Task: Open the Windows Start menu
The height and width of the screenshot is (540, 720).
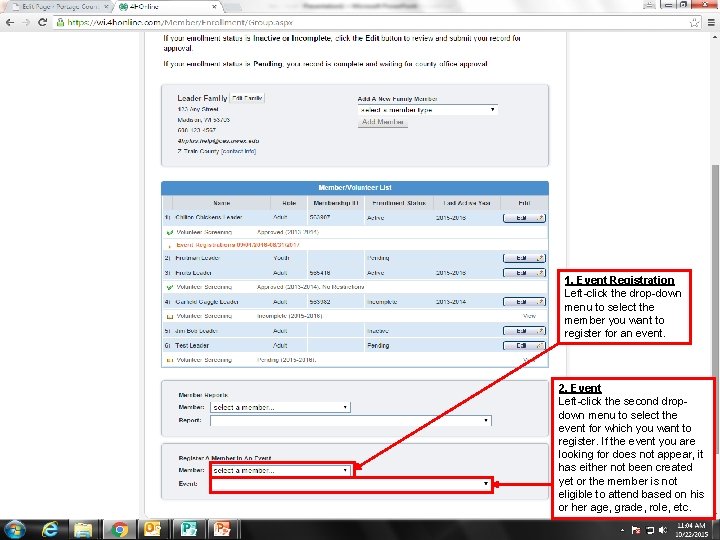Action: [15, 529]
